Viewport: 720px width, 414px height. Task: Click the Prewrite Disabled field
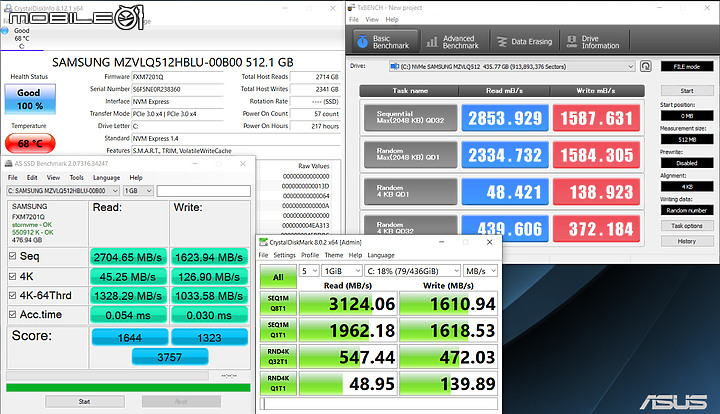pos(687,163)
